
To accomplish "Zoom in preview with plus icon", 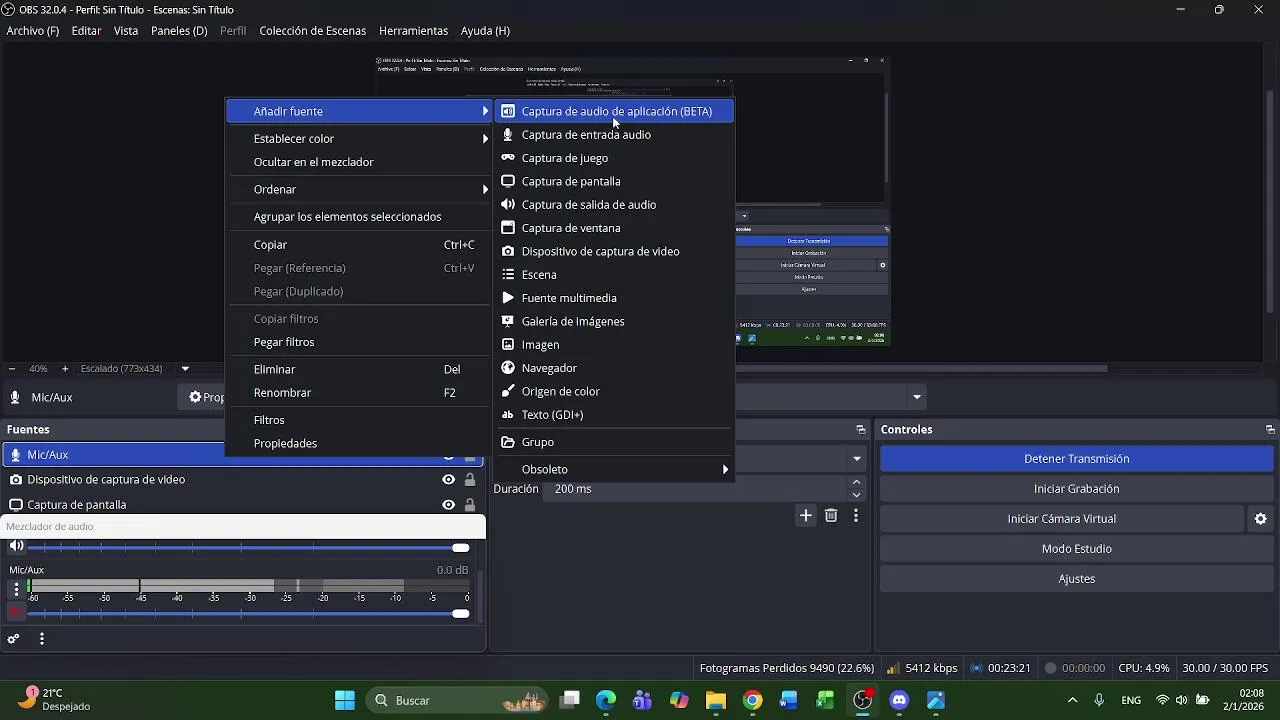I will [65, 369].
